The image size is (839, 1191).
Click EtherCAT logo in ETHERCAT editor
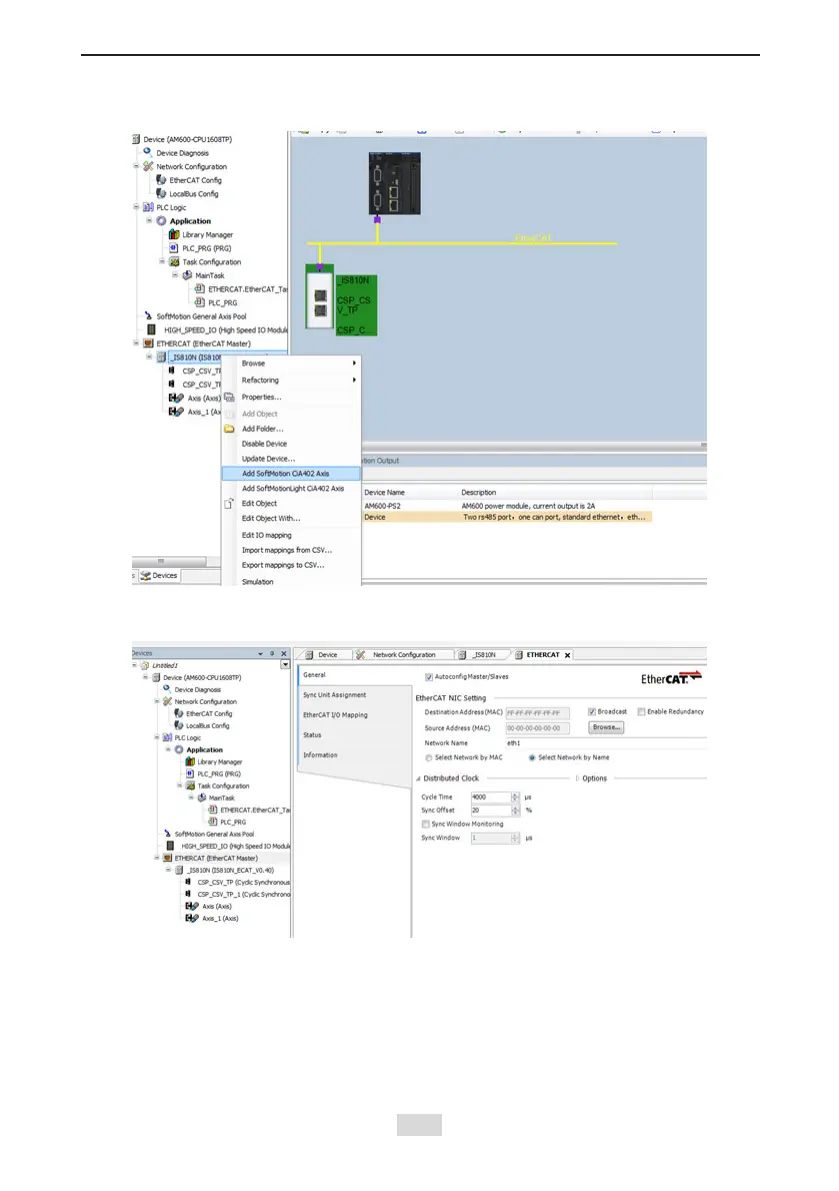point(671,678)
